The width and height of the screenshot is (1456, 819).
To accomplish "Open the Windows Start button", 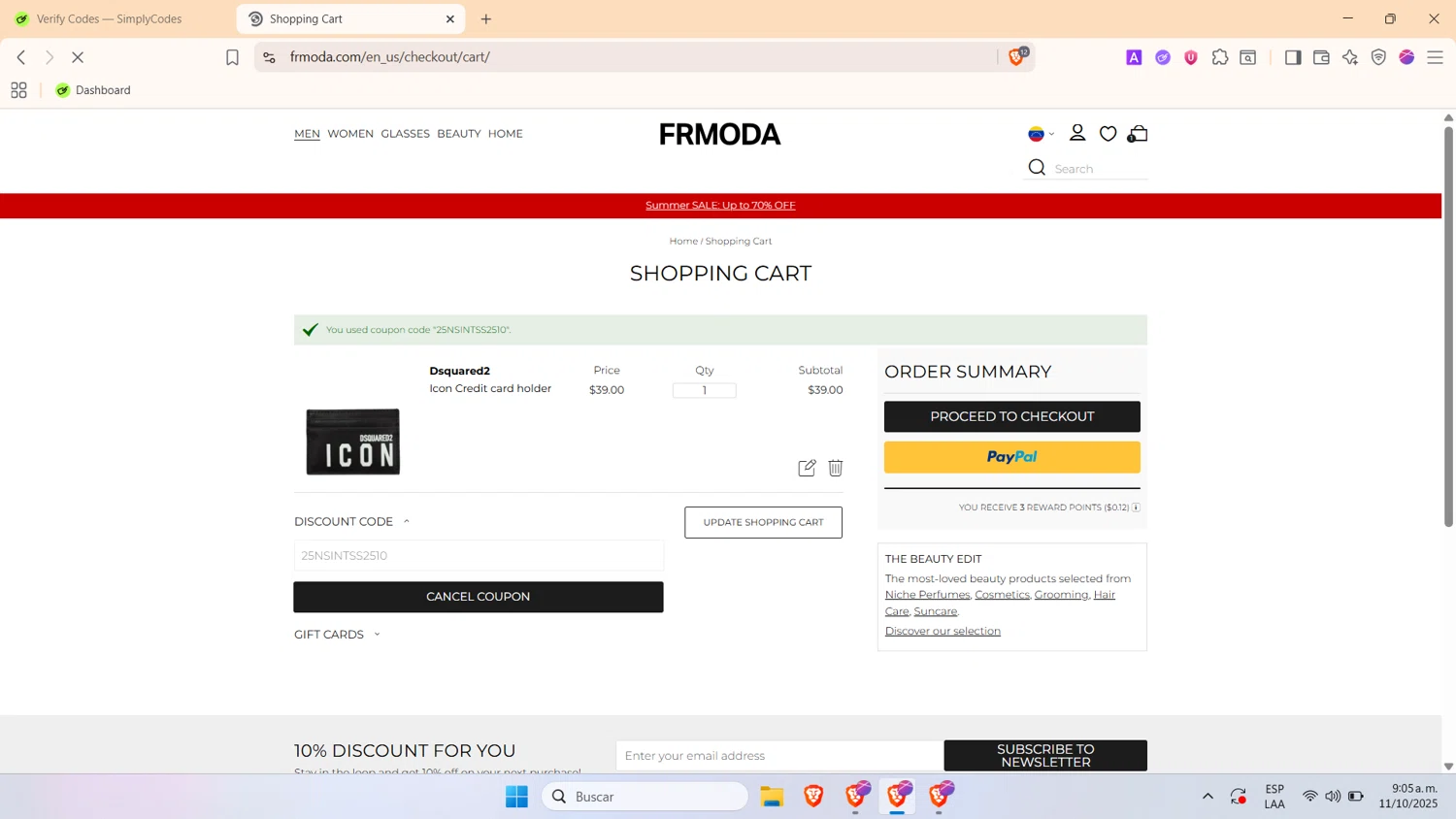I will 516,797.
